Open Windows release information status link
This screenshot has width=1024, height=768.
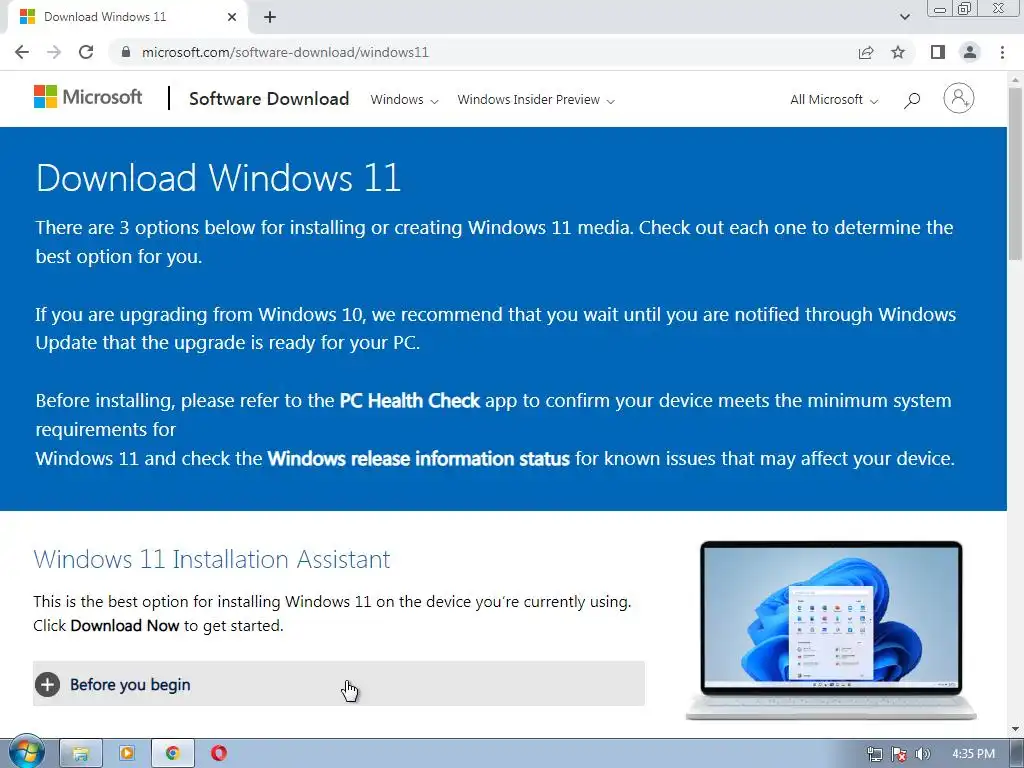(419, 458)
